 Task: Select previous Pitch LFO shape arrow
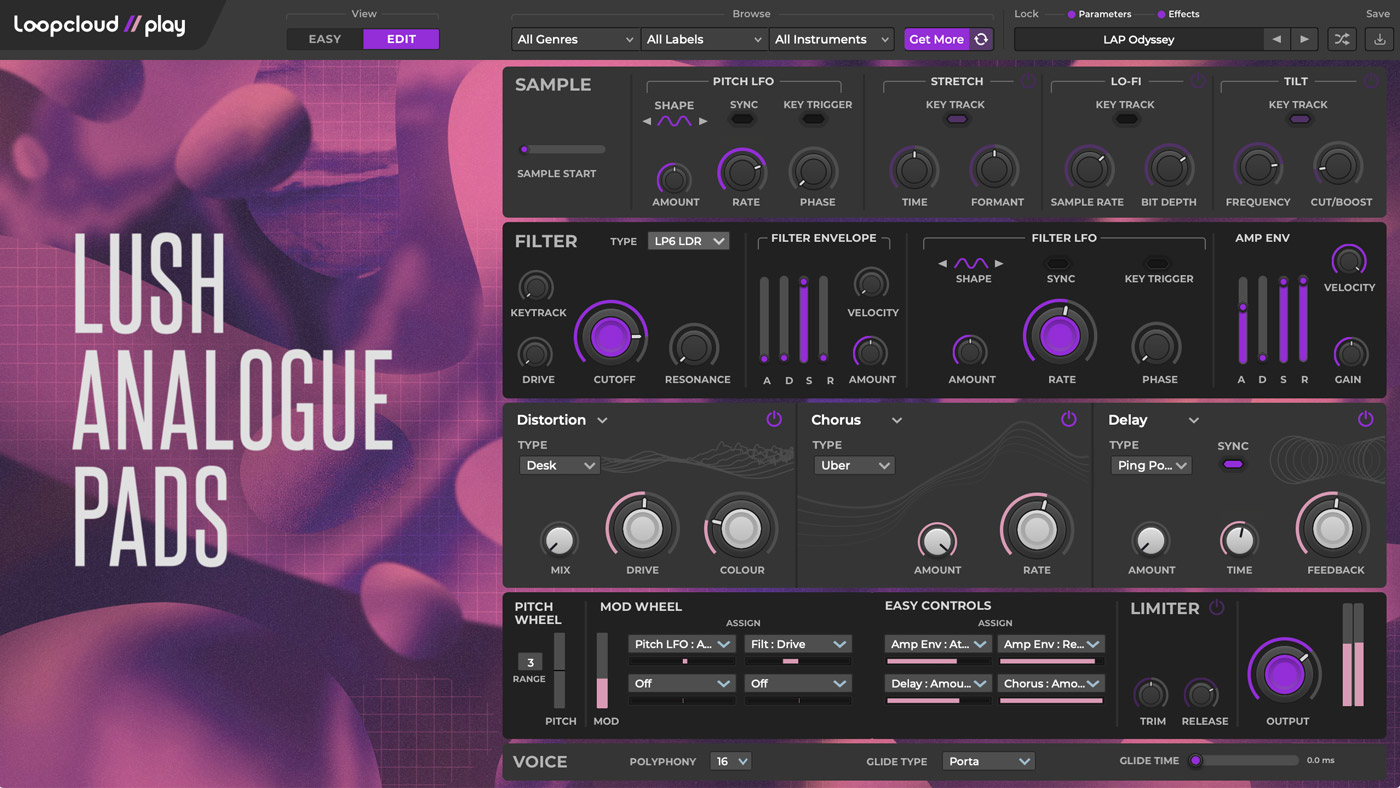click(646, 121)
